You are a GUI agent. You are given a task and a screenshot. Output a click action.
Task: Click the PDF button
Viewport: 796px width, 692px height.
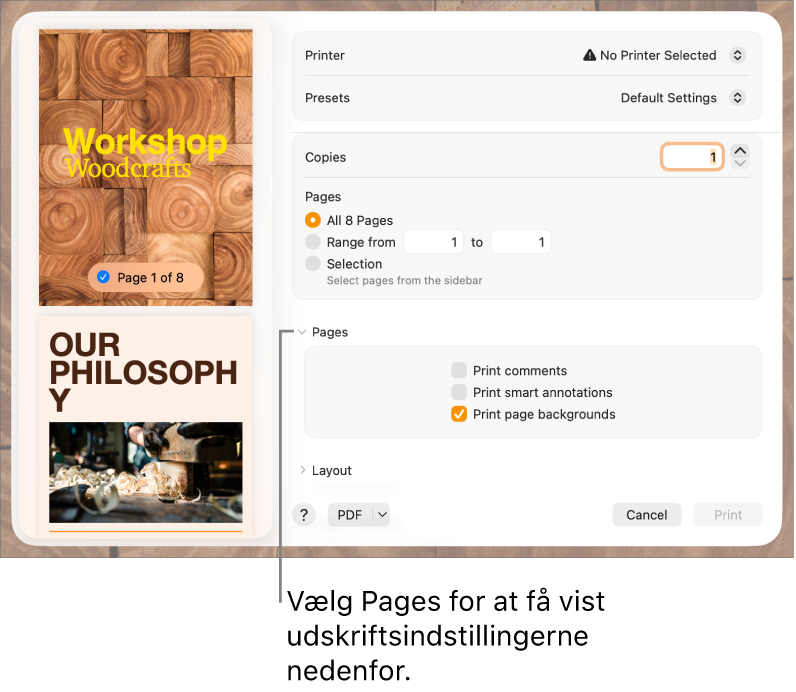(350, 515)
